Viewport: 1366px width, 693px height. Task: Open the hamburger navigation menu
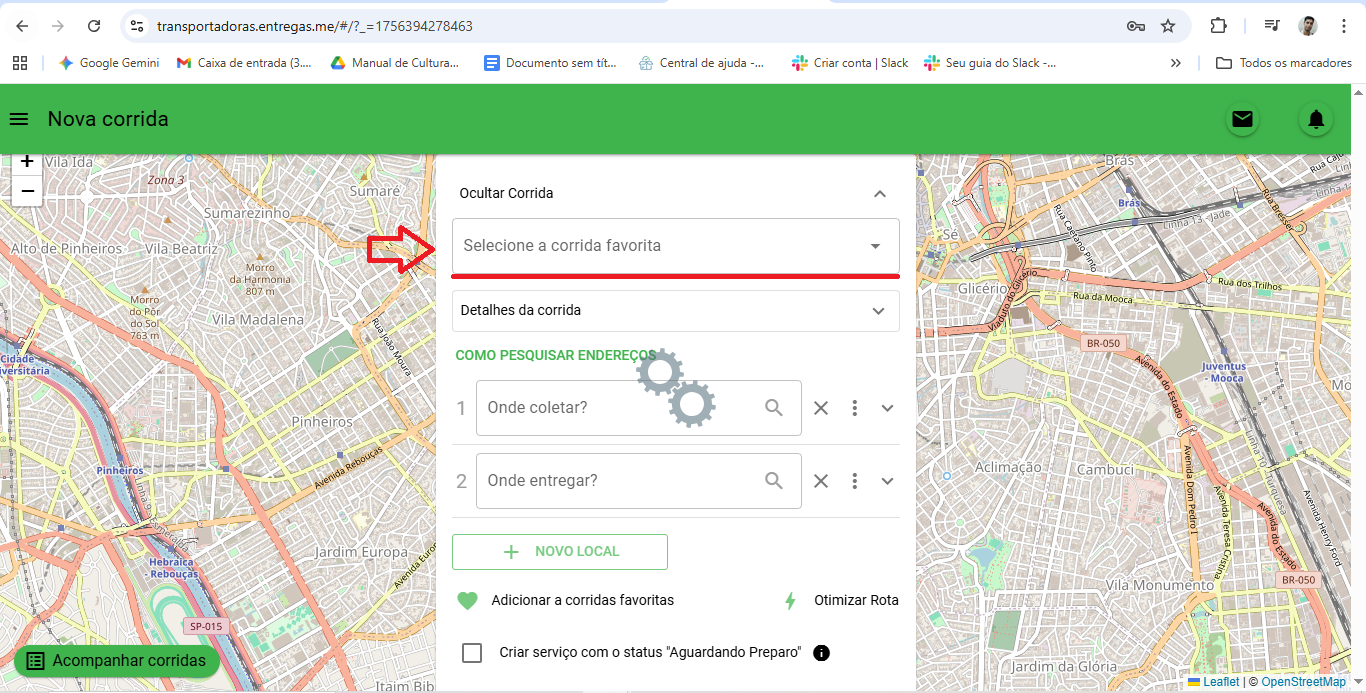(x=18, y=119)
